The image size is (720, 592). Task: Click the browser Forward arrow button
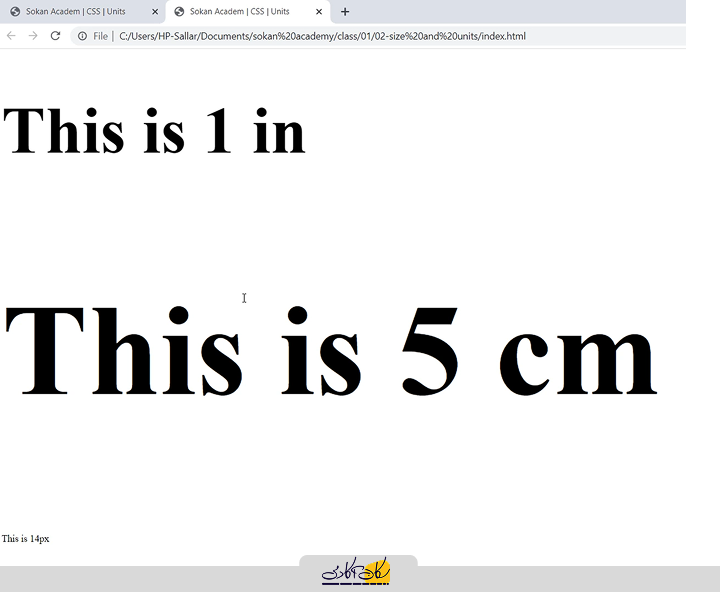tap(33, 36)
